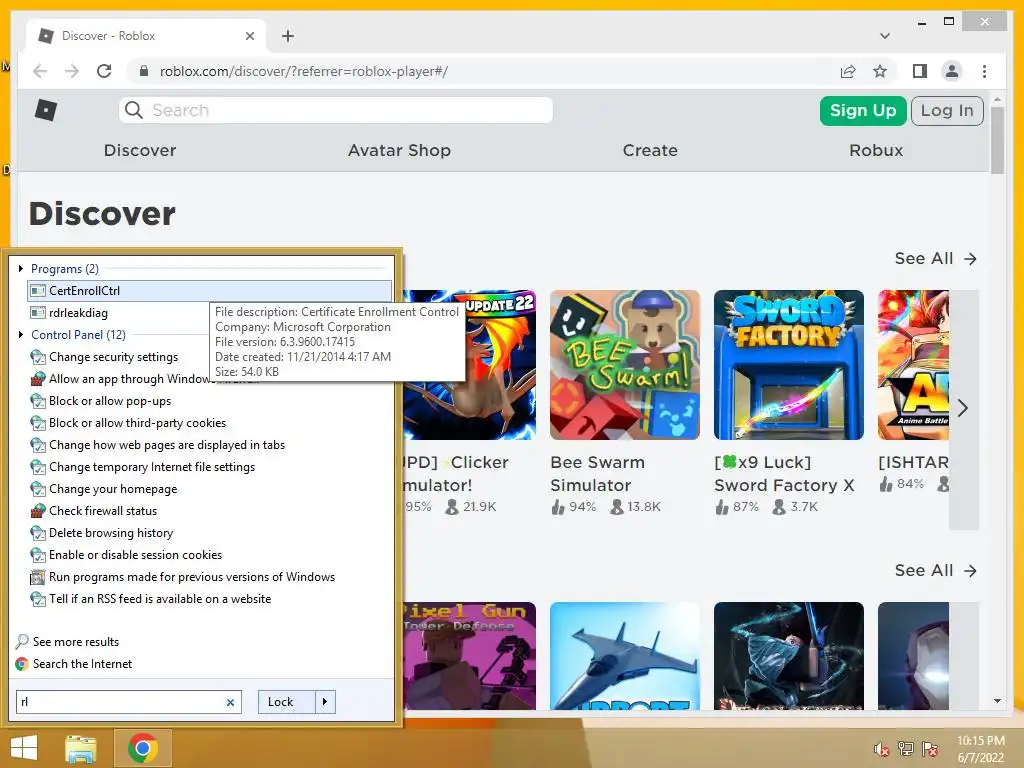Screen dimensions: 1024x768
Task: Open the Action Center flag icon
Action: 930,749
